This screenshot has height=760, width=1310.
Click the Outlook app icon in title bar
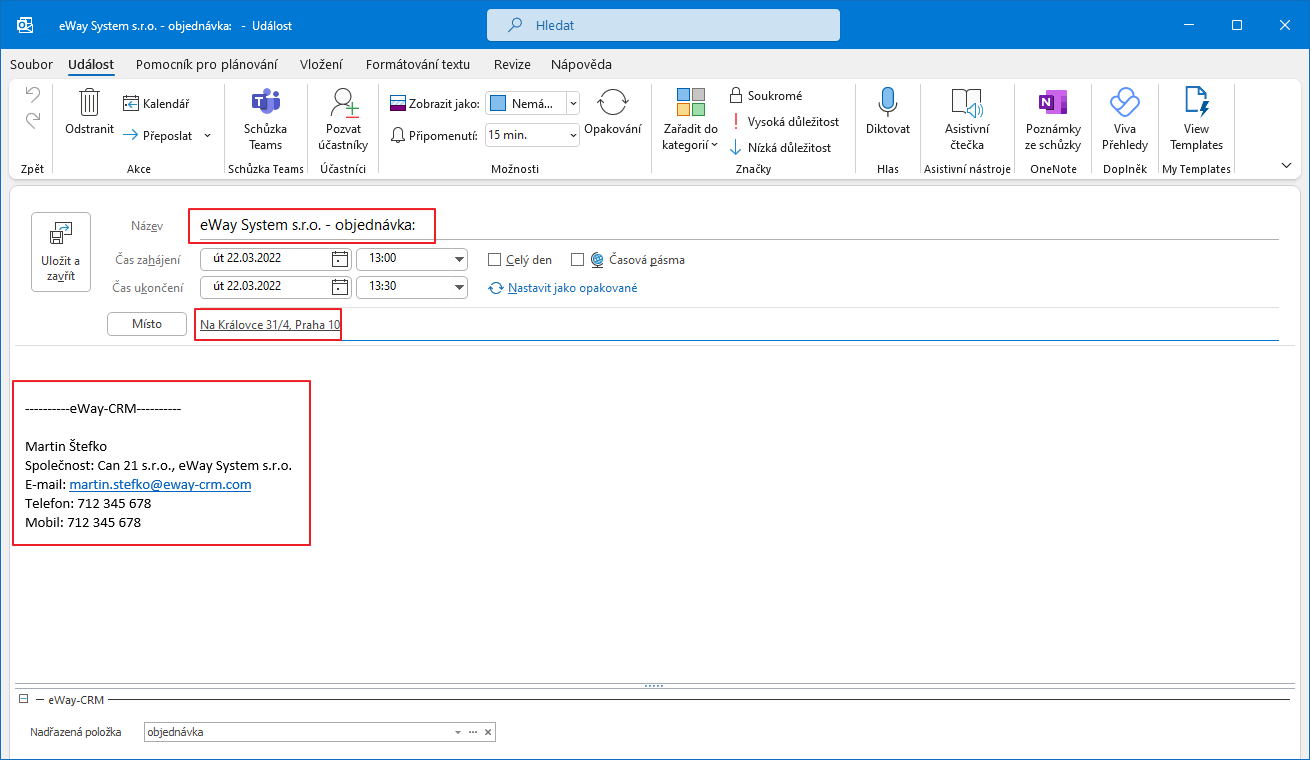(25, 25)
